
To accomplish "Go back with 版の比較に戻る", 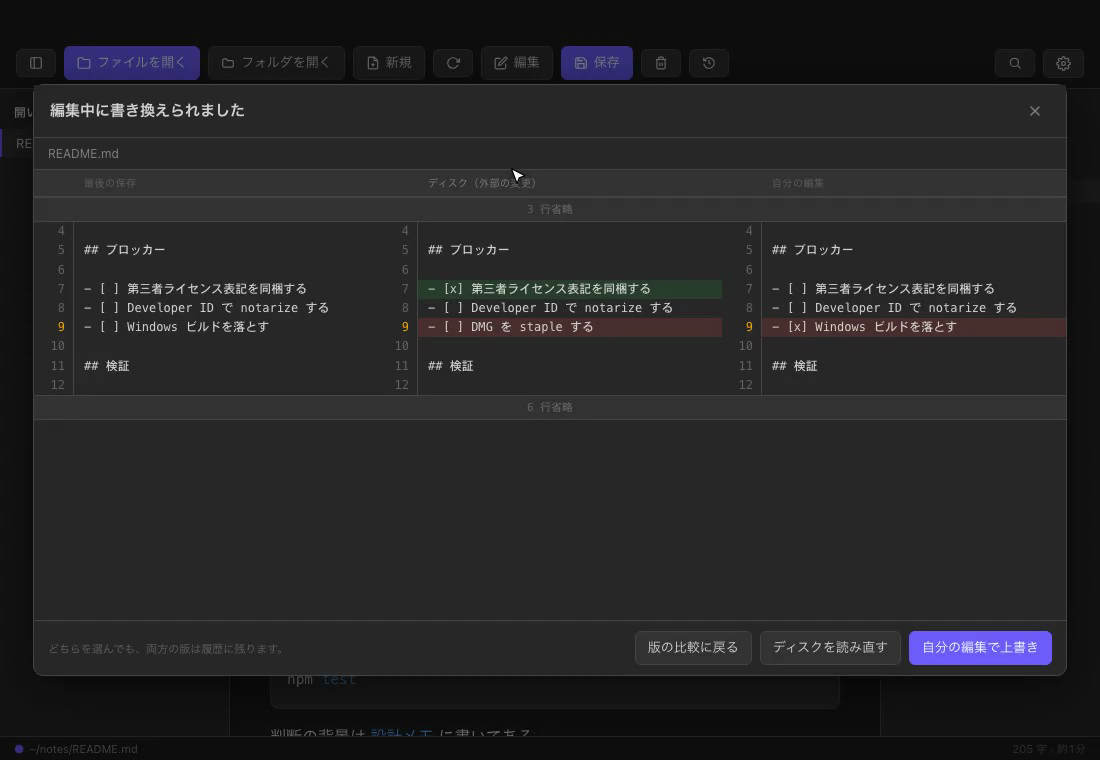I will pyautogui.click(x=693, y=648).
